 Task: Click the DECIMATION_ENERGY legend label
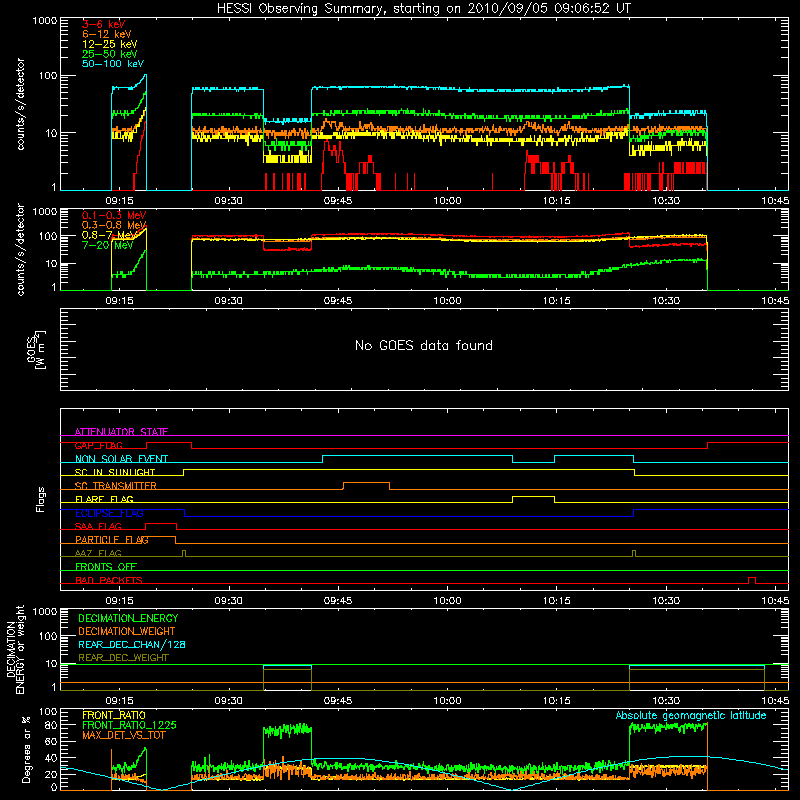pos(128,618)
